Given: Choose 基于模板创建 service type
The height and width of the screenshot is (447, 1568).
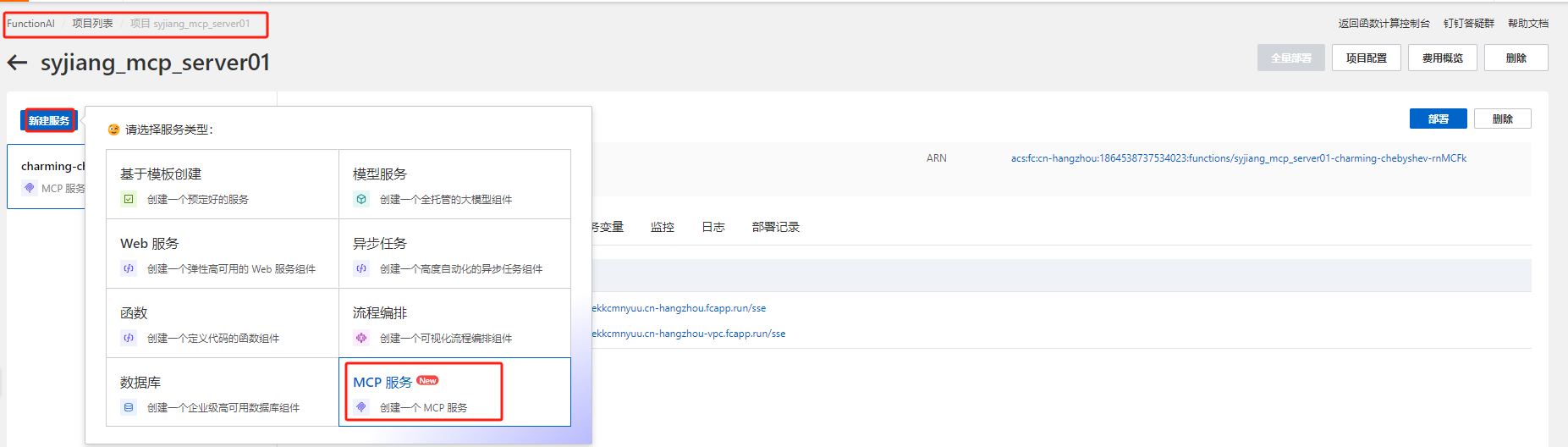Looking at the screenshot, I should click(x=223, y=185).
